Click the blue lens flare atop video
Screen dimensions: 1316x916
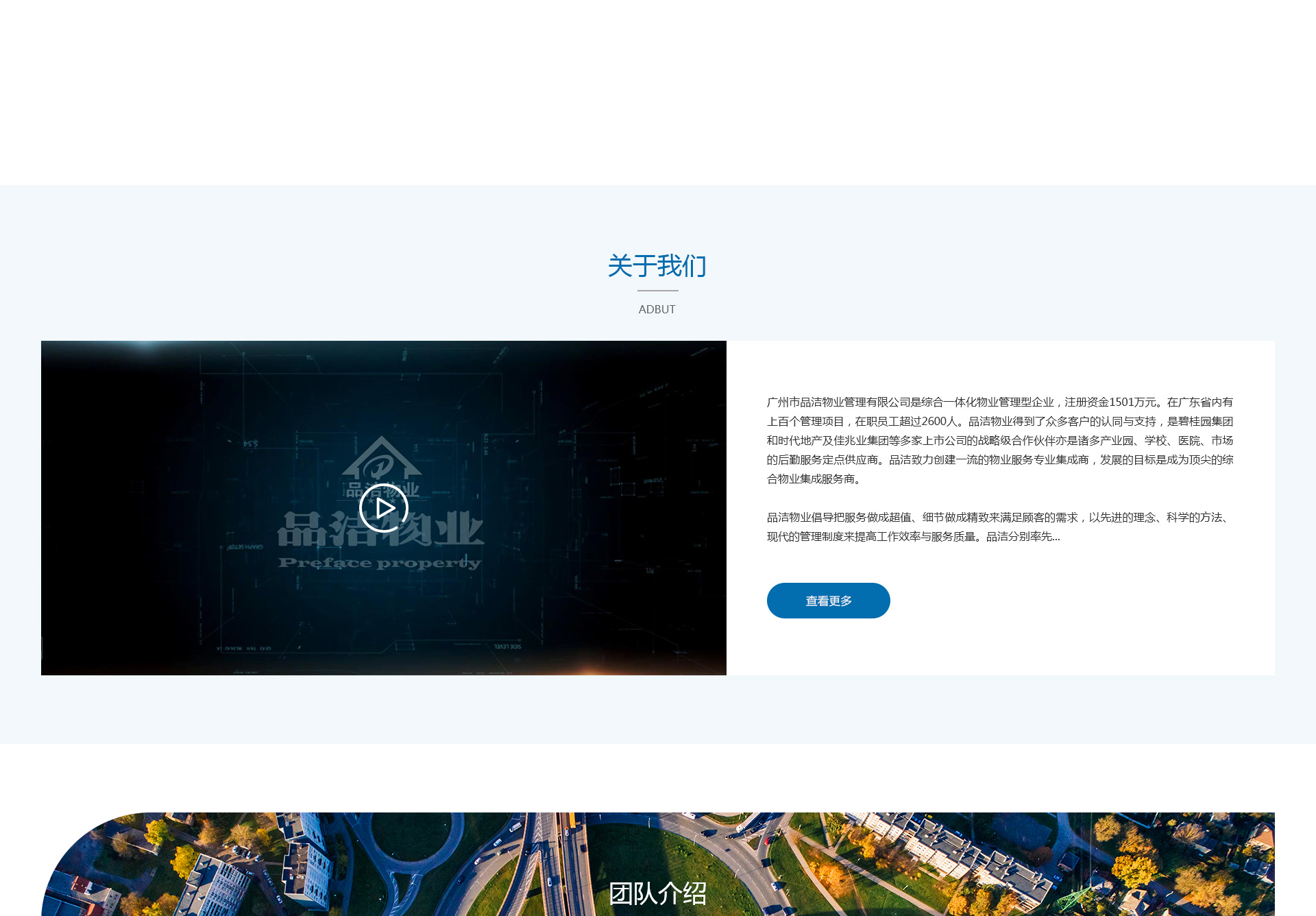click(x=145, y=346)
